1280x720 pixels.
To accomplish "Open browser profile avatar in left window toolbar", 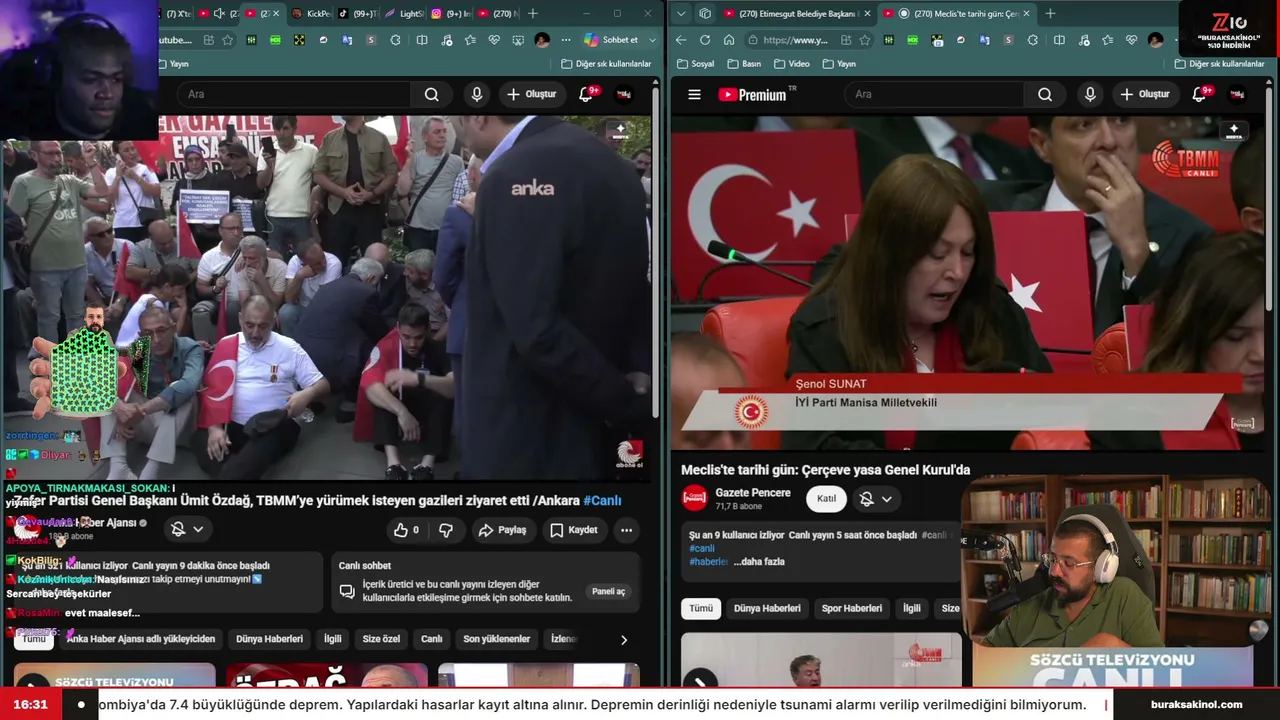I will (x=542, y=40).
